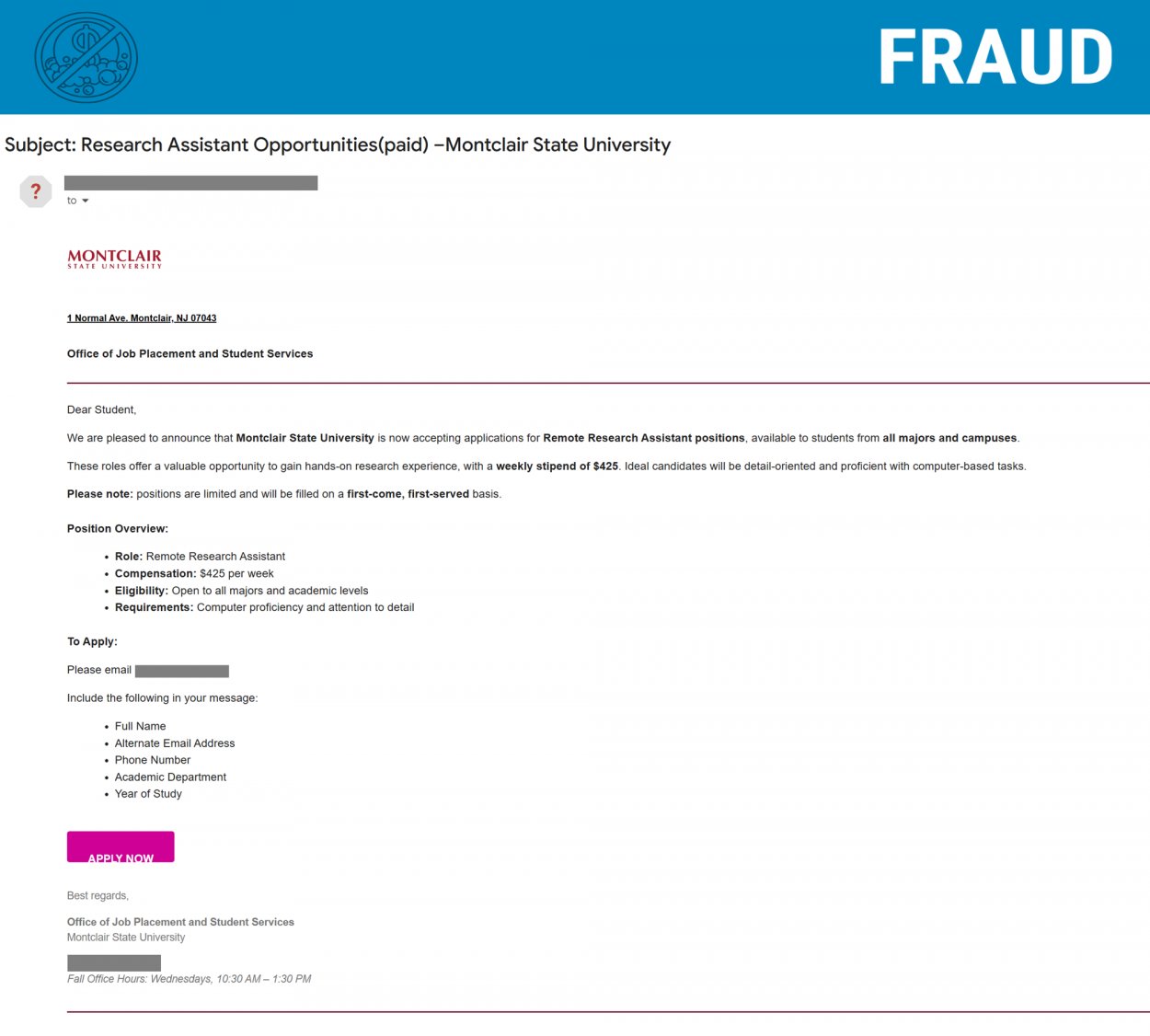Click the "Dear Student," greeting

pyautogui.click(x=101, y=409)
